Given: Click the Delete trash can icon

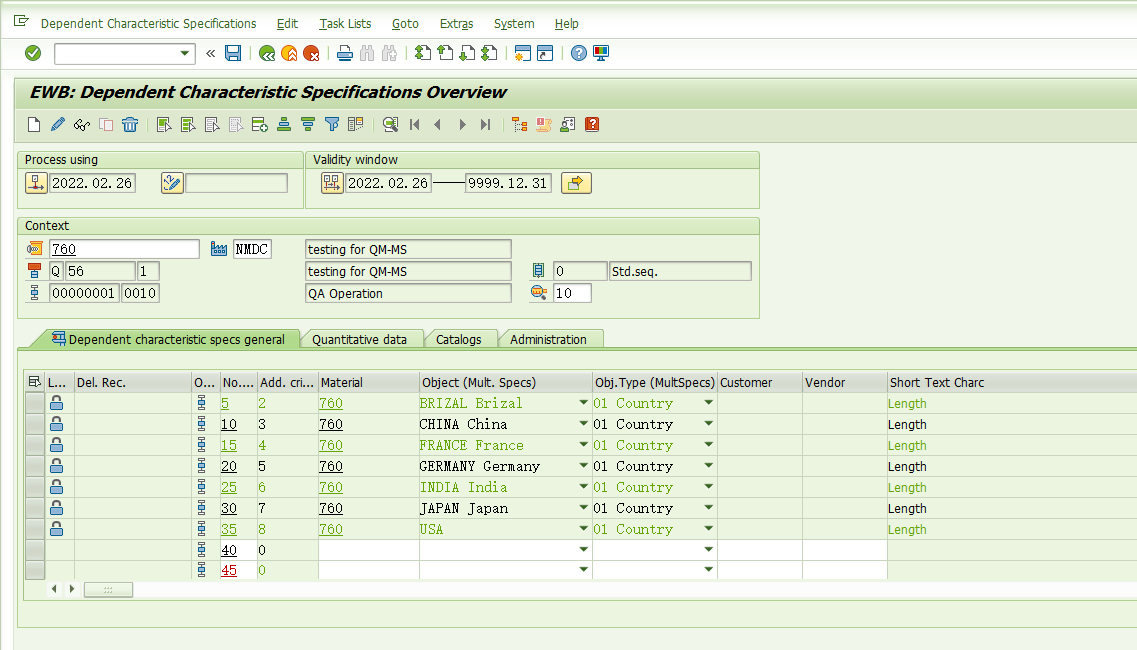Looking at the screenshot, I should coord(130,125).
